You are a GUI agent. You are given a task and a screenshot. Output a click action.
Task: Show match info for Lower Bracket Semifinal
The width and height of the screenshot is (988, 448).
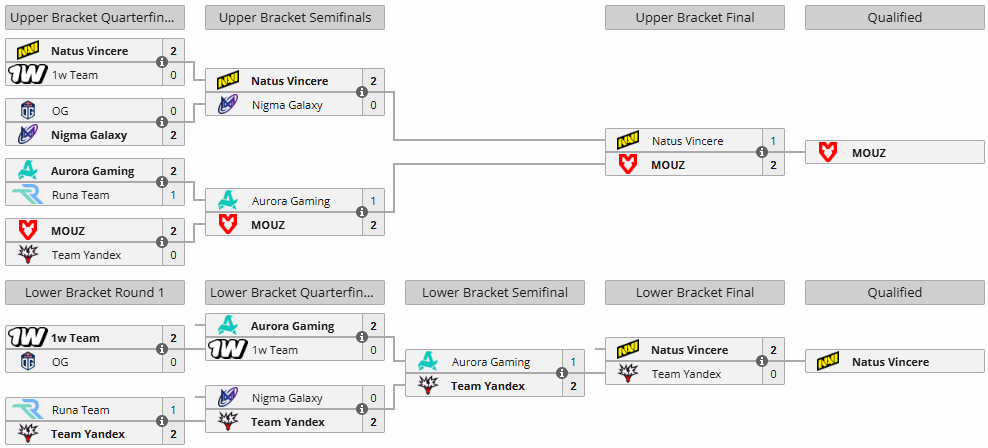coord(562,374)
